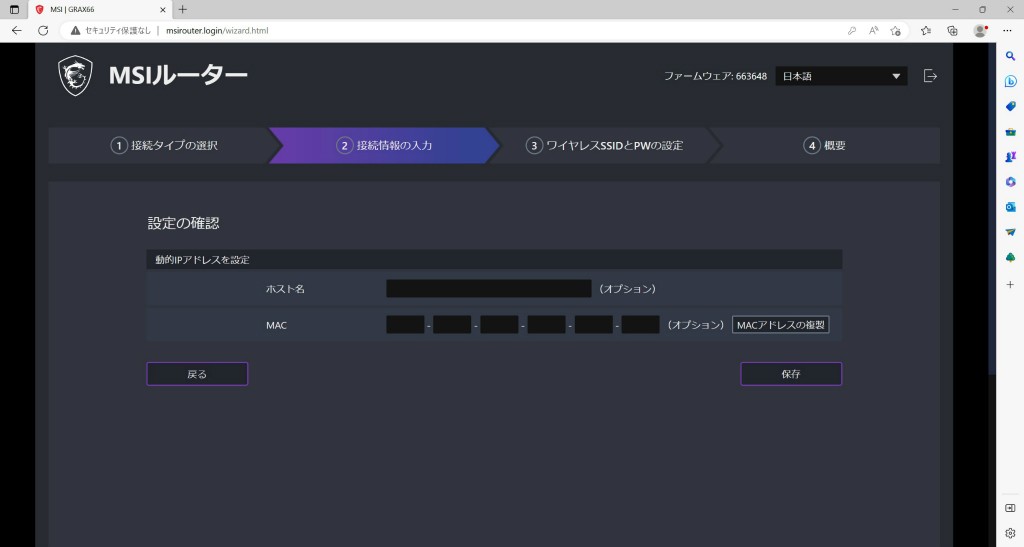Screen dimensions: 1024x547
Task: Add this page to favorites star
Action: (896, 30)
